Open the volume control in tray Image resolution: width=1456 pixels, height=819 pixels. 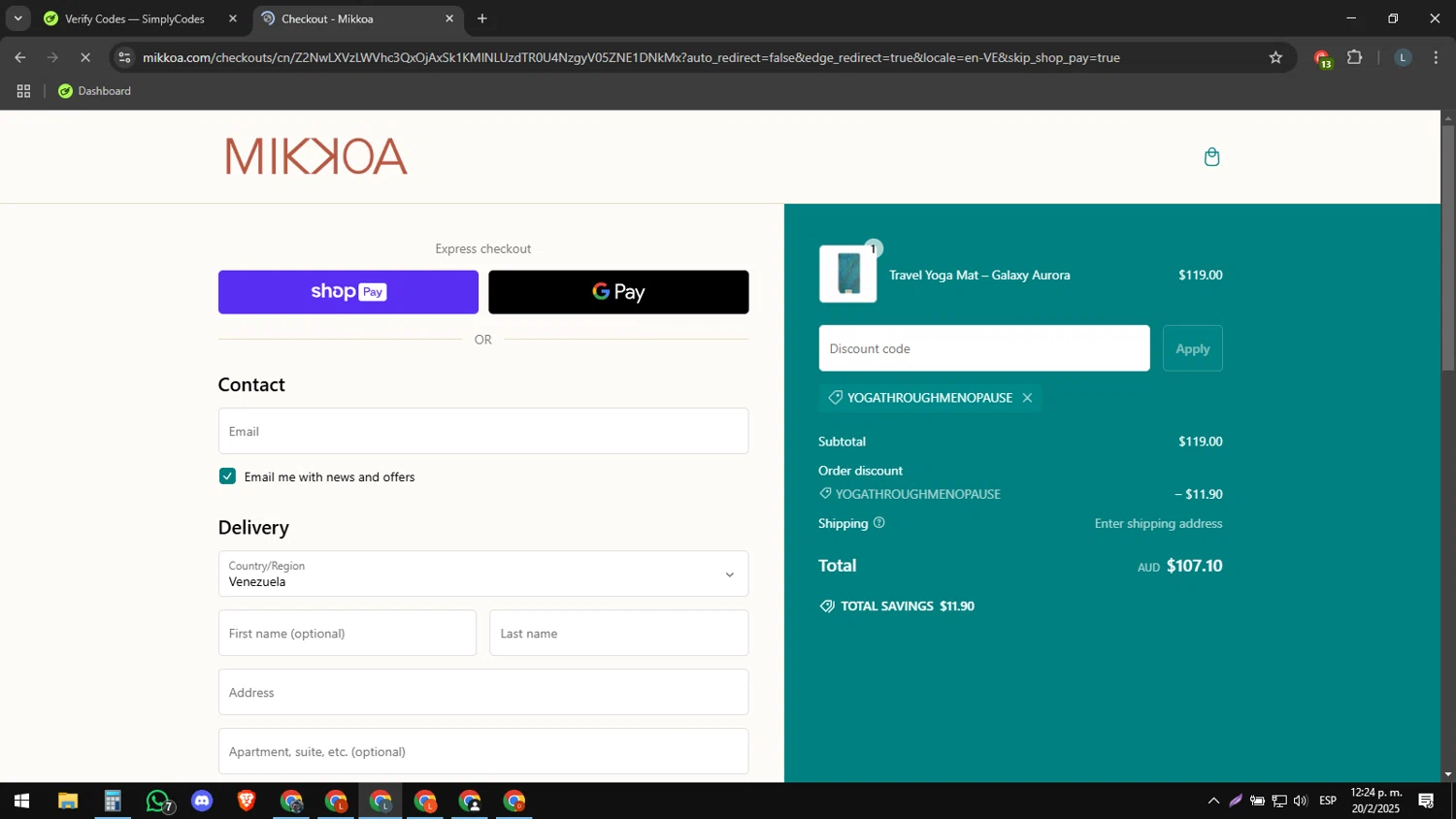click(x=1301, y=801)
